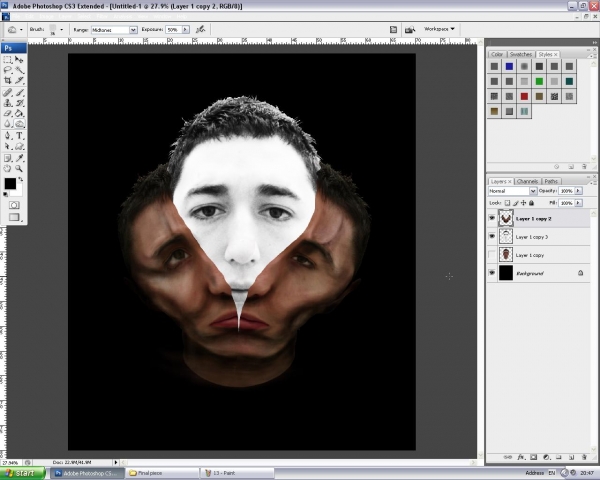Select the Eyedropper tool

(19, 158)
